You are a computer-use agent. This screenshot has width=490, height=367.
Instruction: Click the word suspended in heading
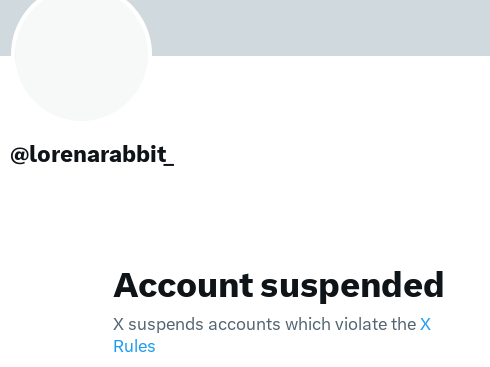(x=352, y=286)
